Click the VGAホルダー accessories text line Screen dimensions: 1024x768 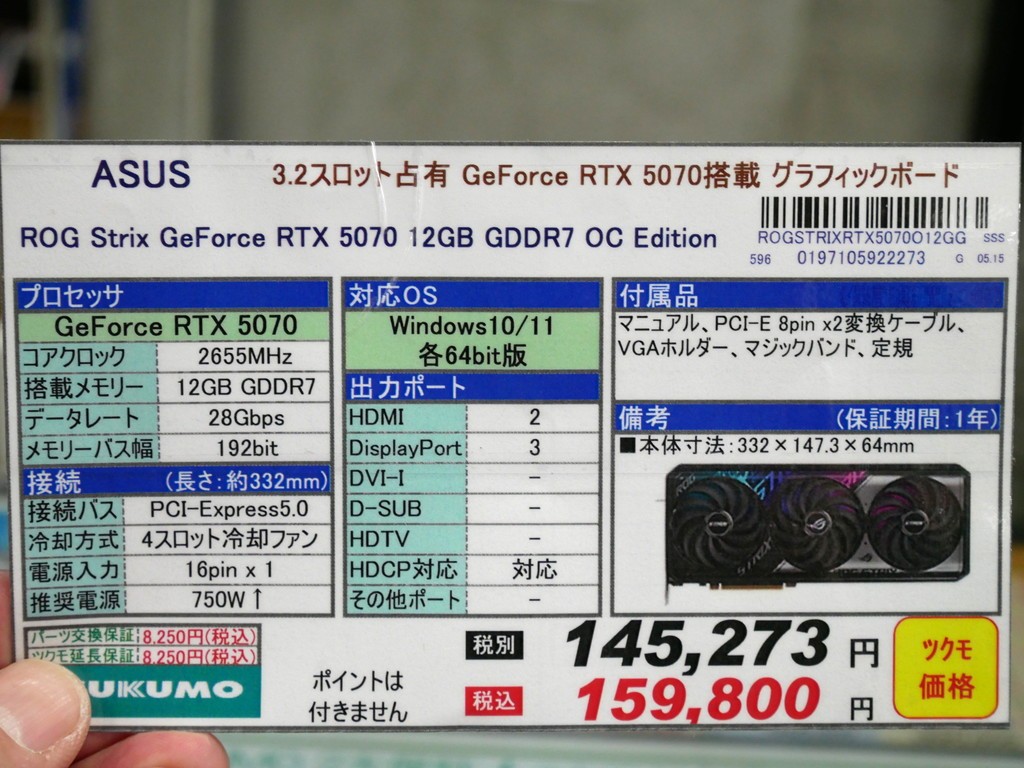pos(765,348)
